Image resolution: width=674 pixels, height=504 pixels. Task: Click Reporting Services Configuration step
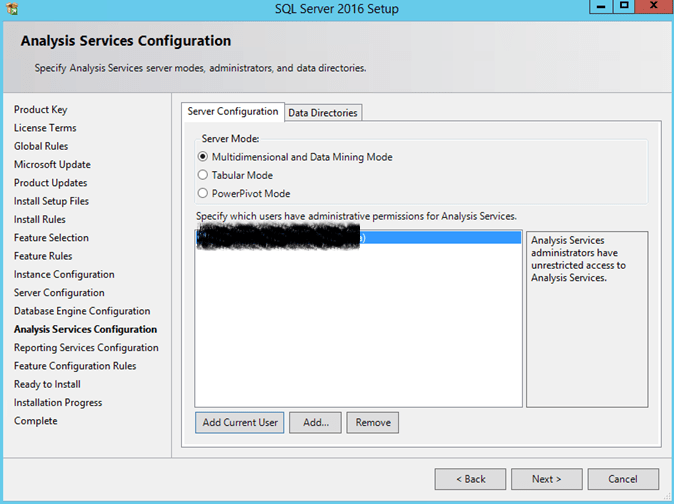click(x=86, y=348)
